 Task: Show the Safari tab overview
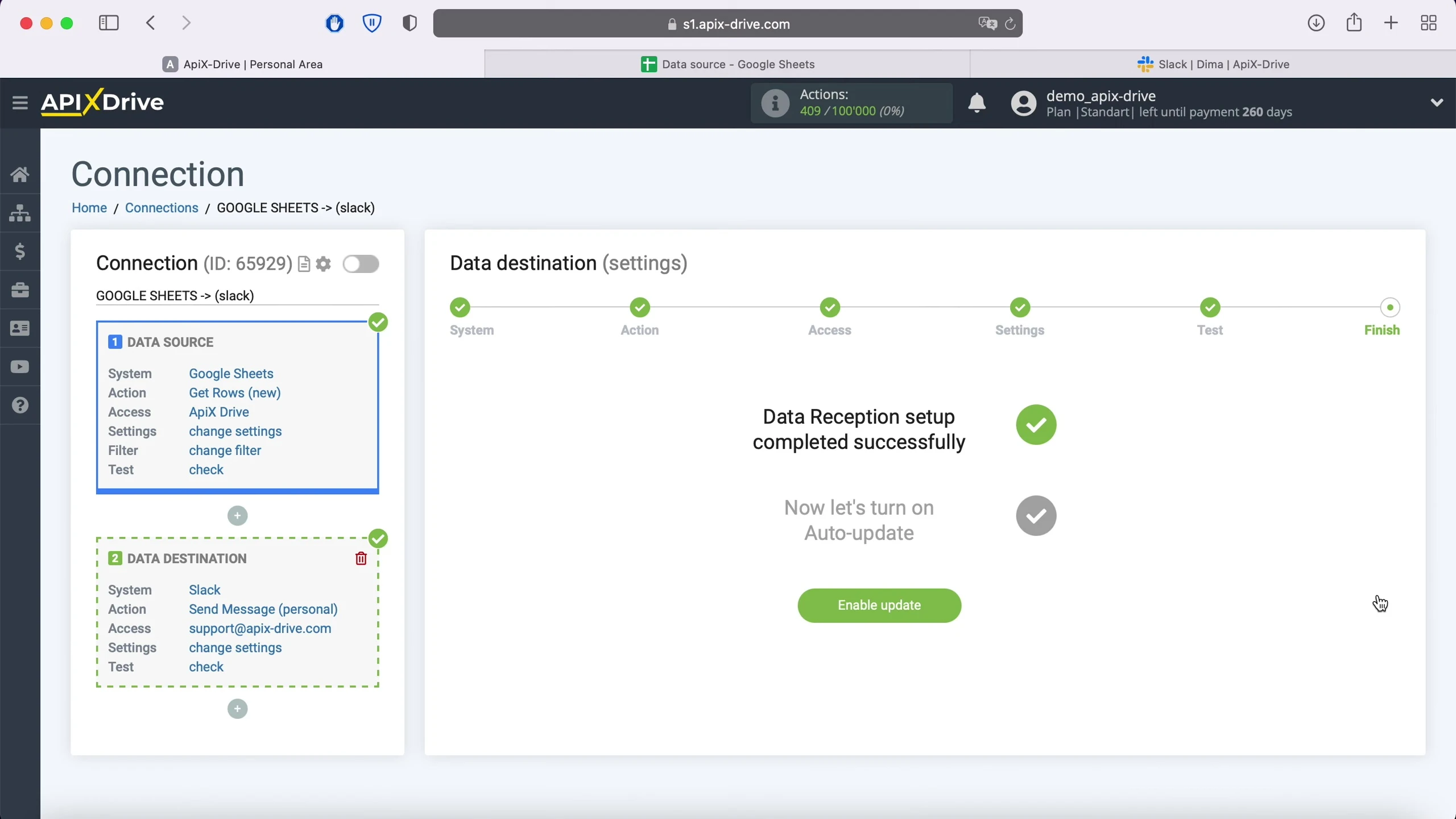point(1429,23)
